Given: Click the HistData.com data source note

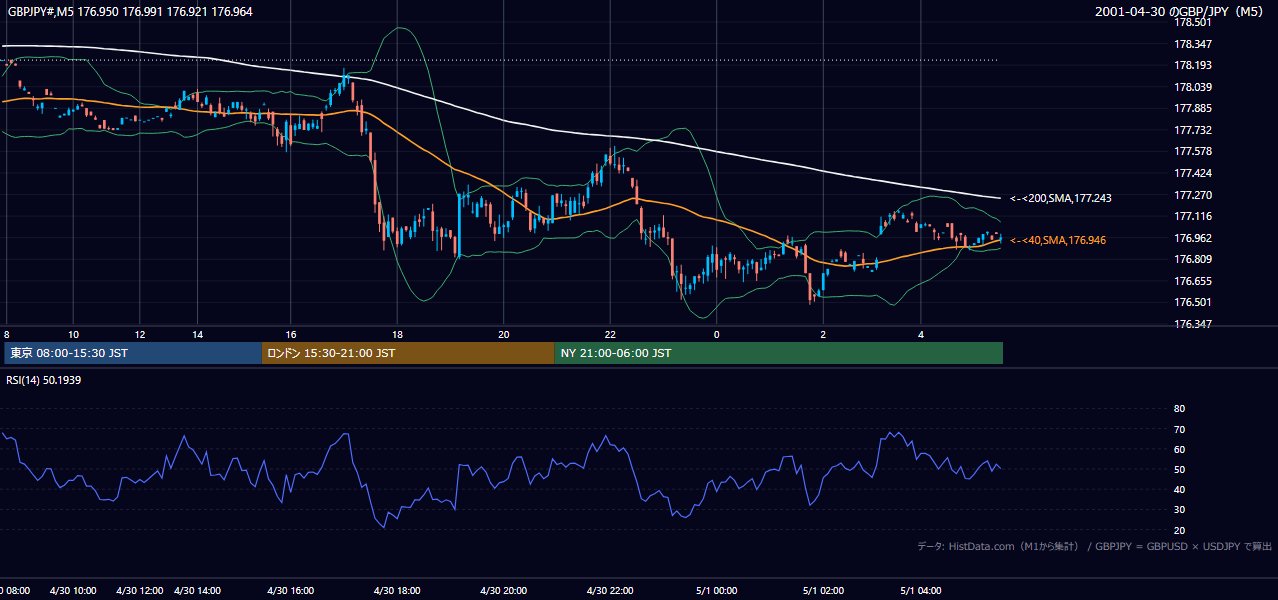Looking at the screenshot, I should click(1095, 546).
